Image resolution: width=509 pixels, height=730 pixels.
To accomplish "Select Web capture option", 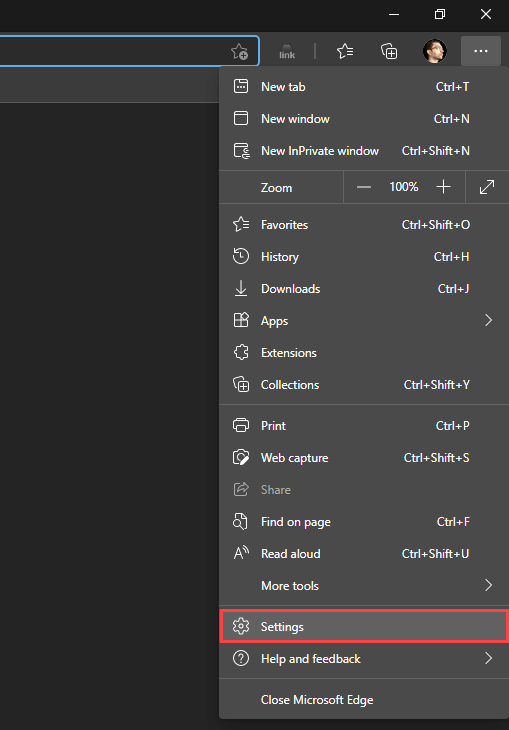I will (x=364, y=458).
